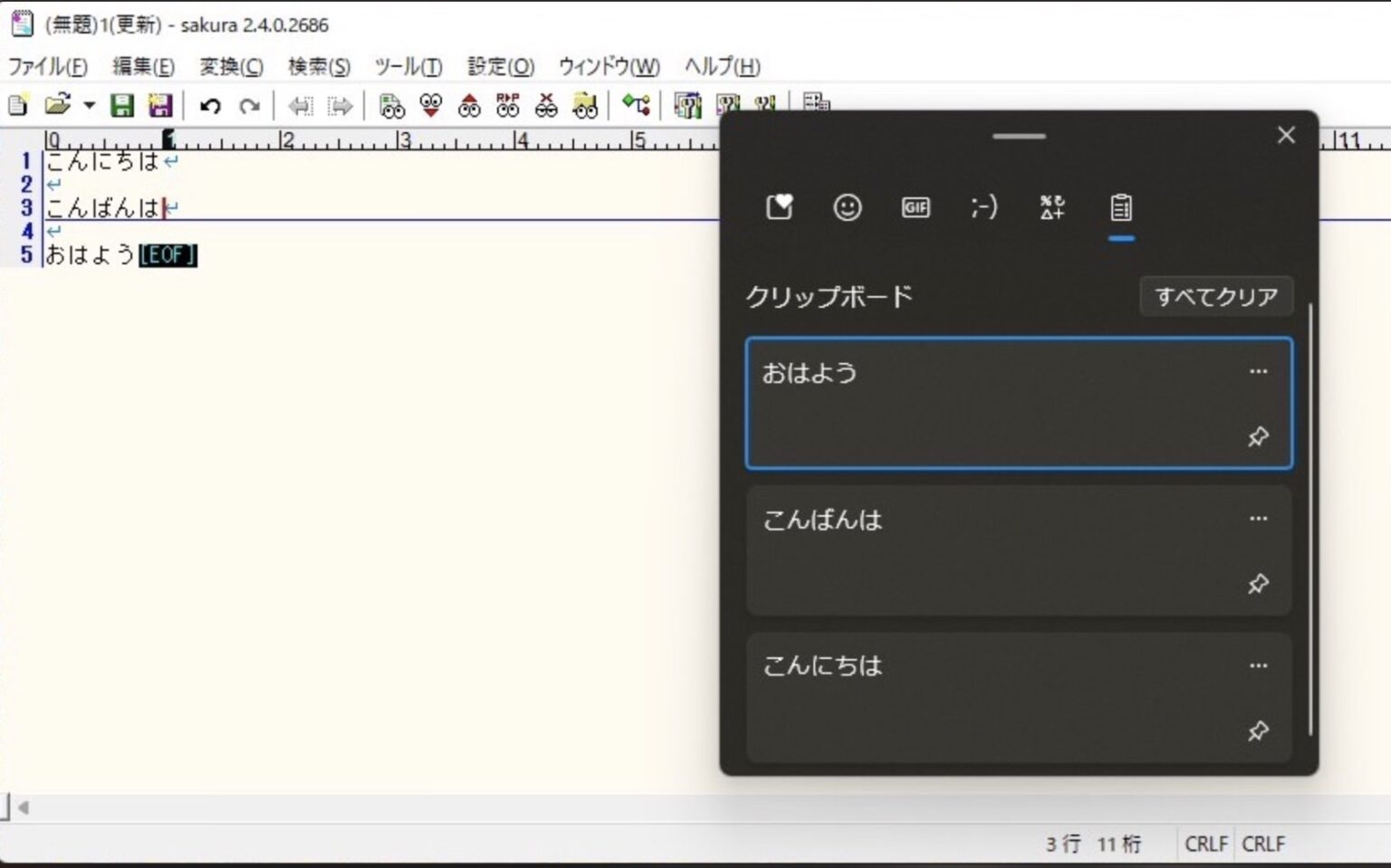Switch to the favorites/recent sticker tab
Viewport: 1391px width, 868px height.
[779, 207]
